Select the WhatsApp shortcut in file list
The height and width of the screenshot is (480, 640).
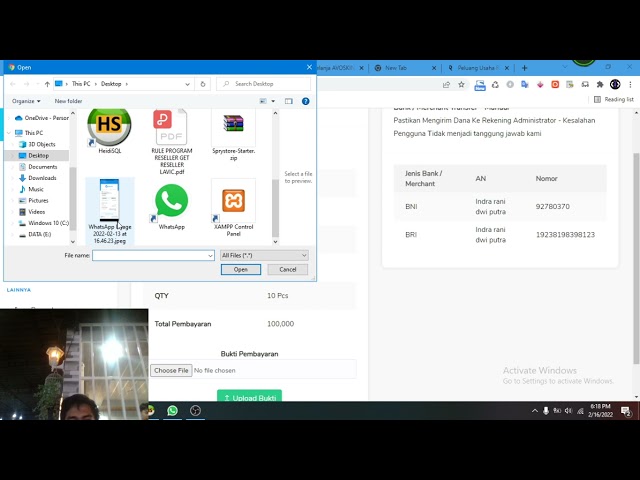[171, 207]
